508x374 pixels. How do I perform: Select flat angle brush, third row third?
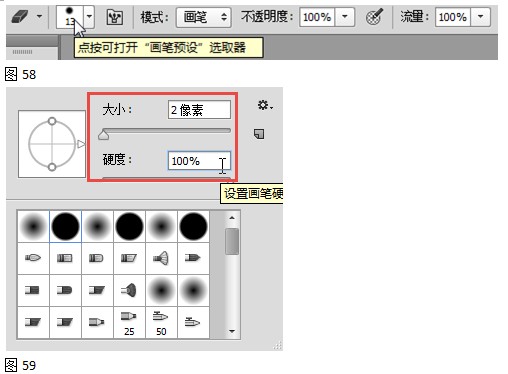pos(97,290)
